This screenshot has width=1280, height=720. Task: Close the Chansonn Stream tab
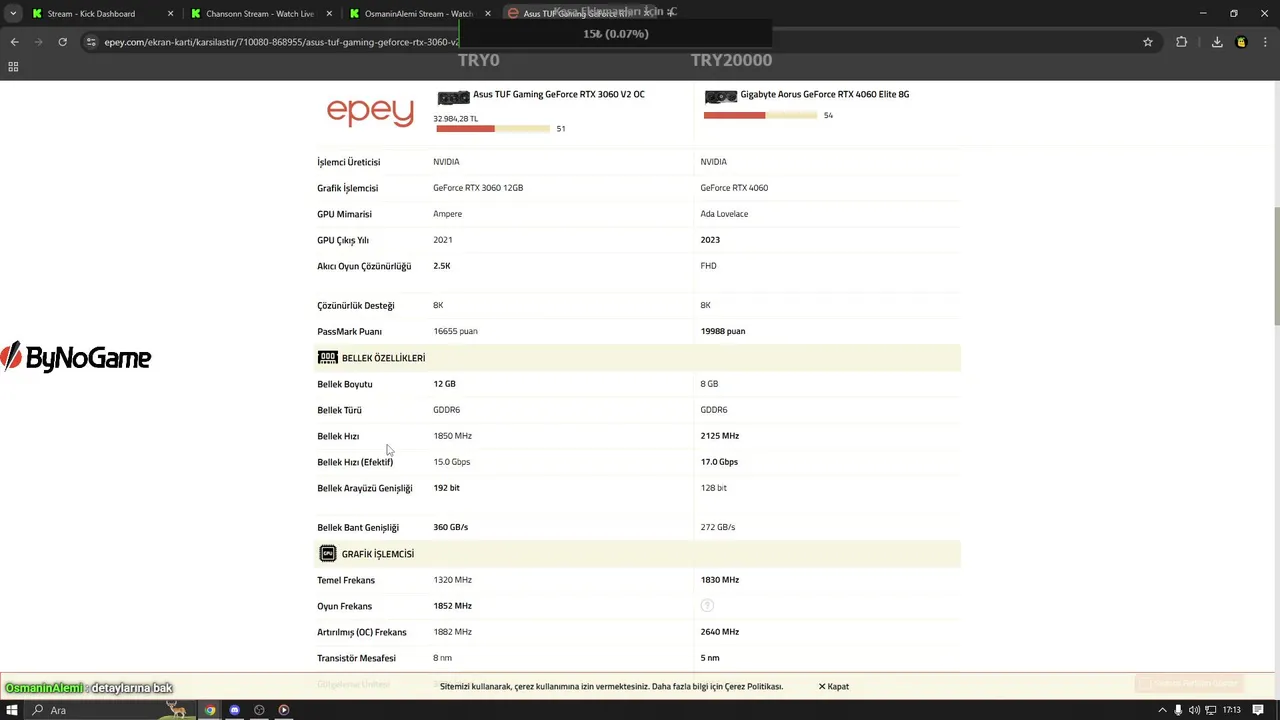click(329, 14)
